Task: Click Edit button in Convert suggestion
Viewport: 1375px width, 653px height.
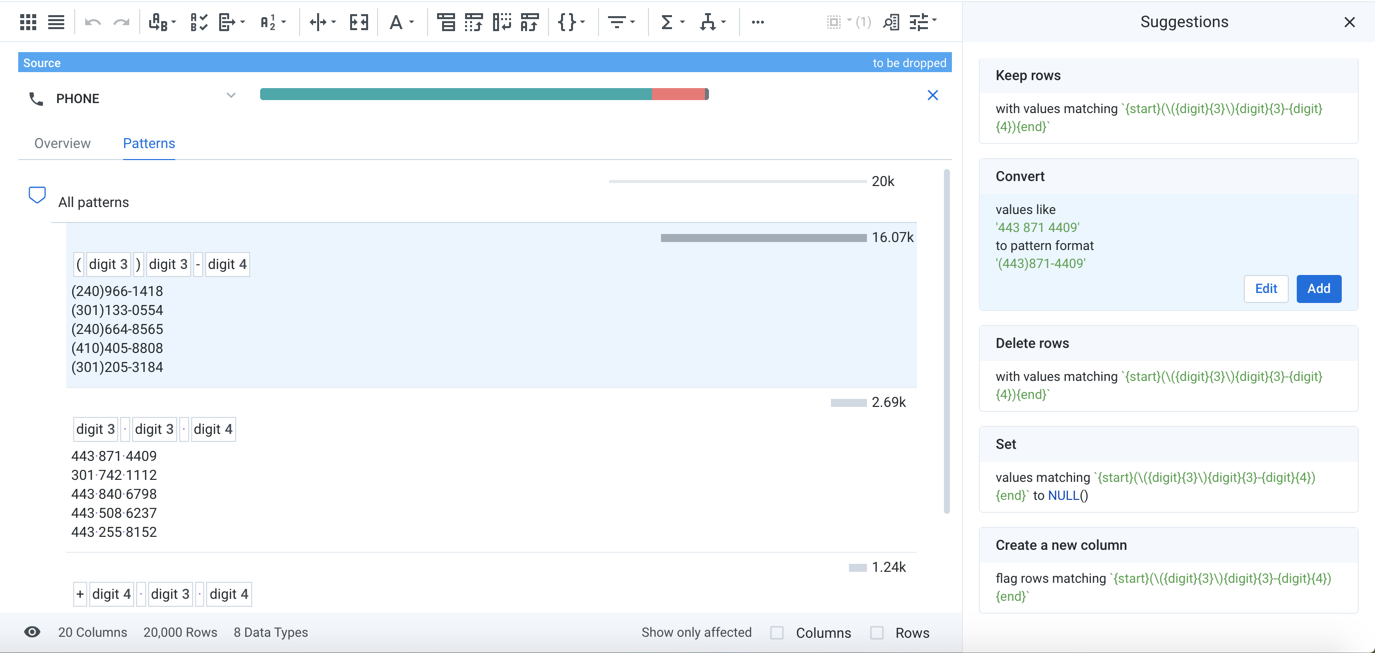Action: (1265, 289)
